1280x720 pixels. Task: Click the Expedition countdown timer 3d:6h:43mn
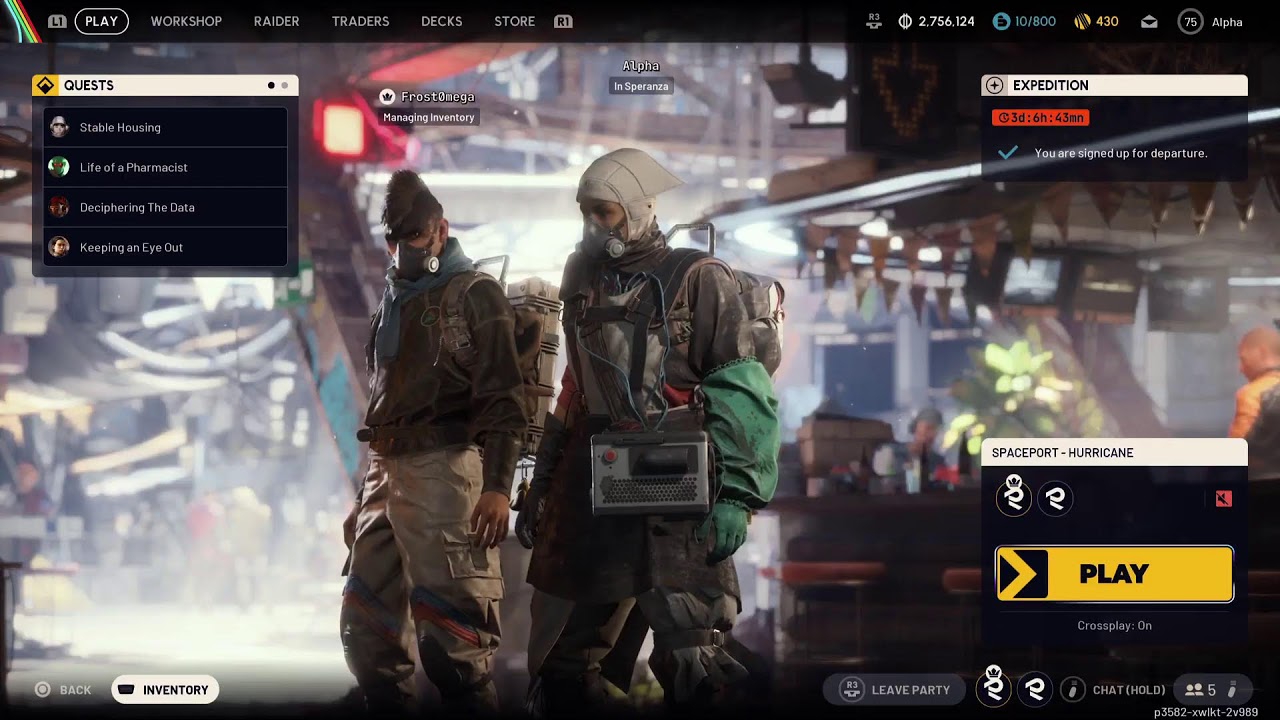coord(1040,118)
